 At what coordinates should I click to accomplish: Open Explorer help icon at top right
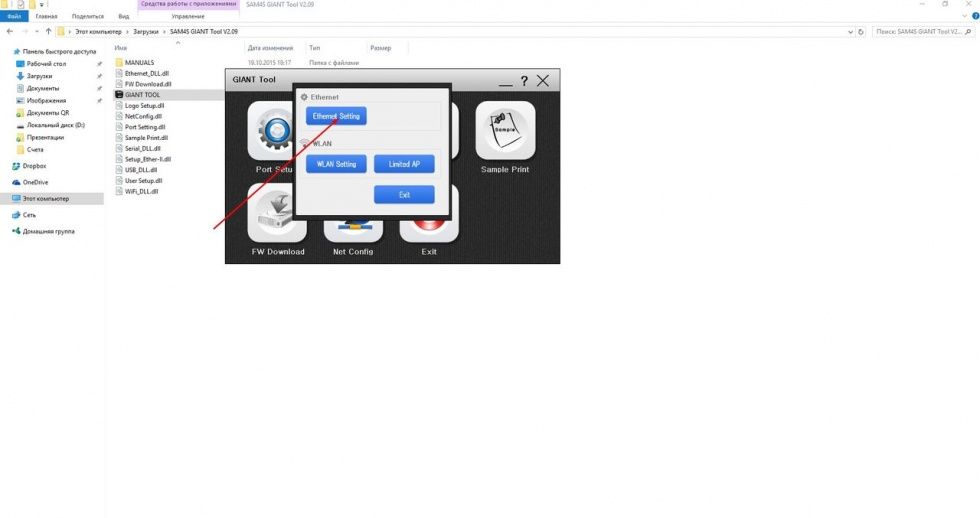975,16
